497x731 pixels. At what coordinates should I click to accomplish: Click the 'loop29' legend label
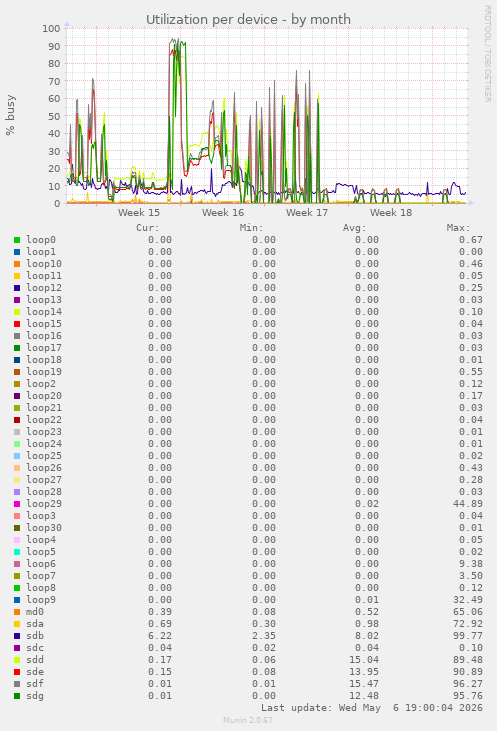coord(44,504)
